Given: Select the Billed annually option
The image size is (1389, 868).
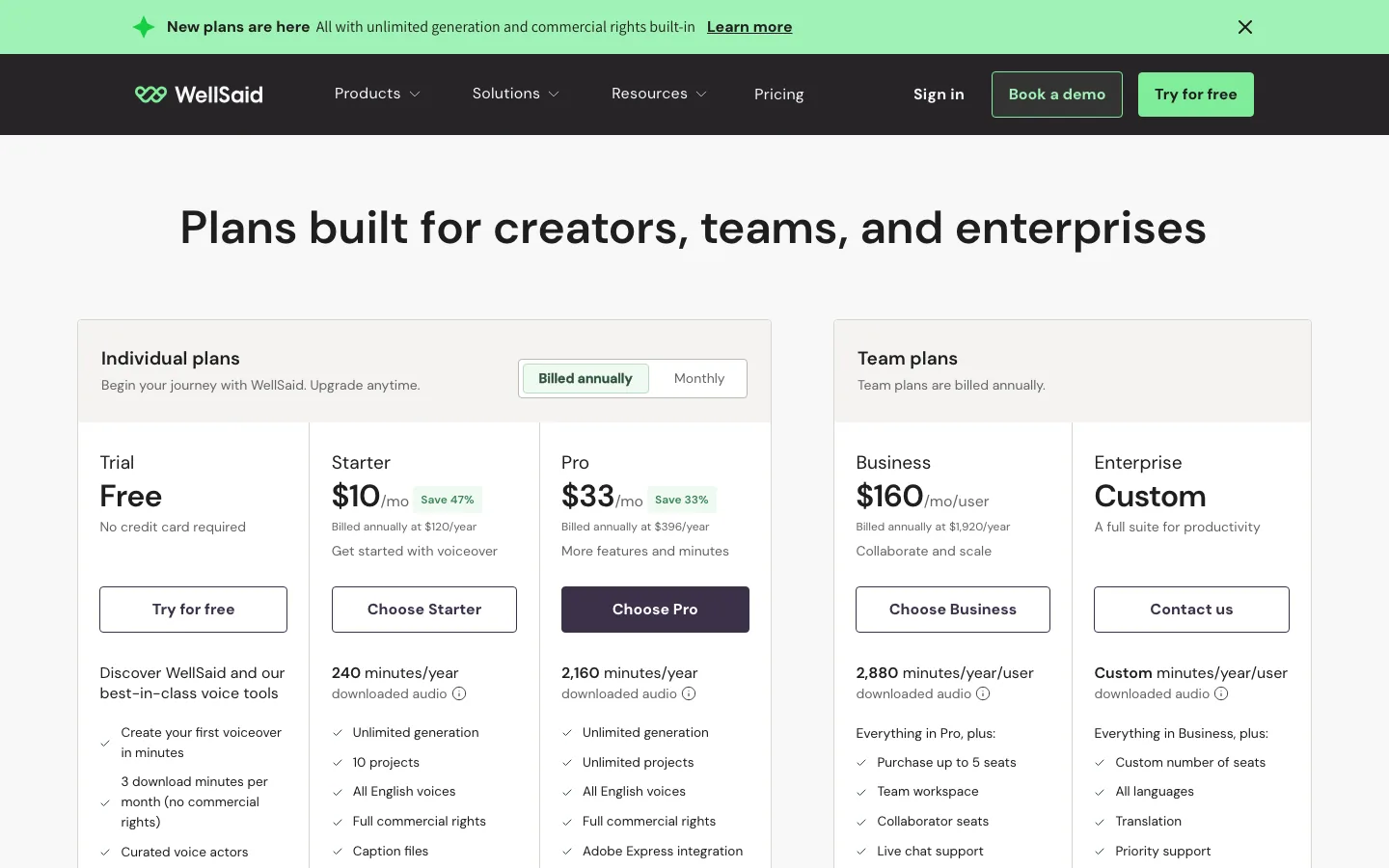Looking at the screenshot, I should (586, 378).
